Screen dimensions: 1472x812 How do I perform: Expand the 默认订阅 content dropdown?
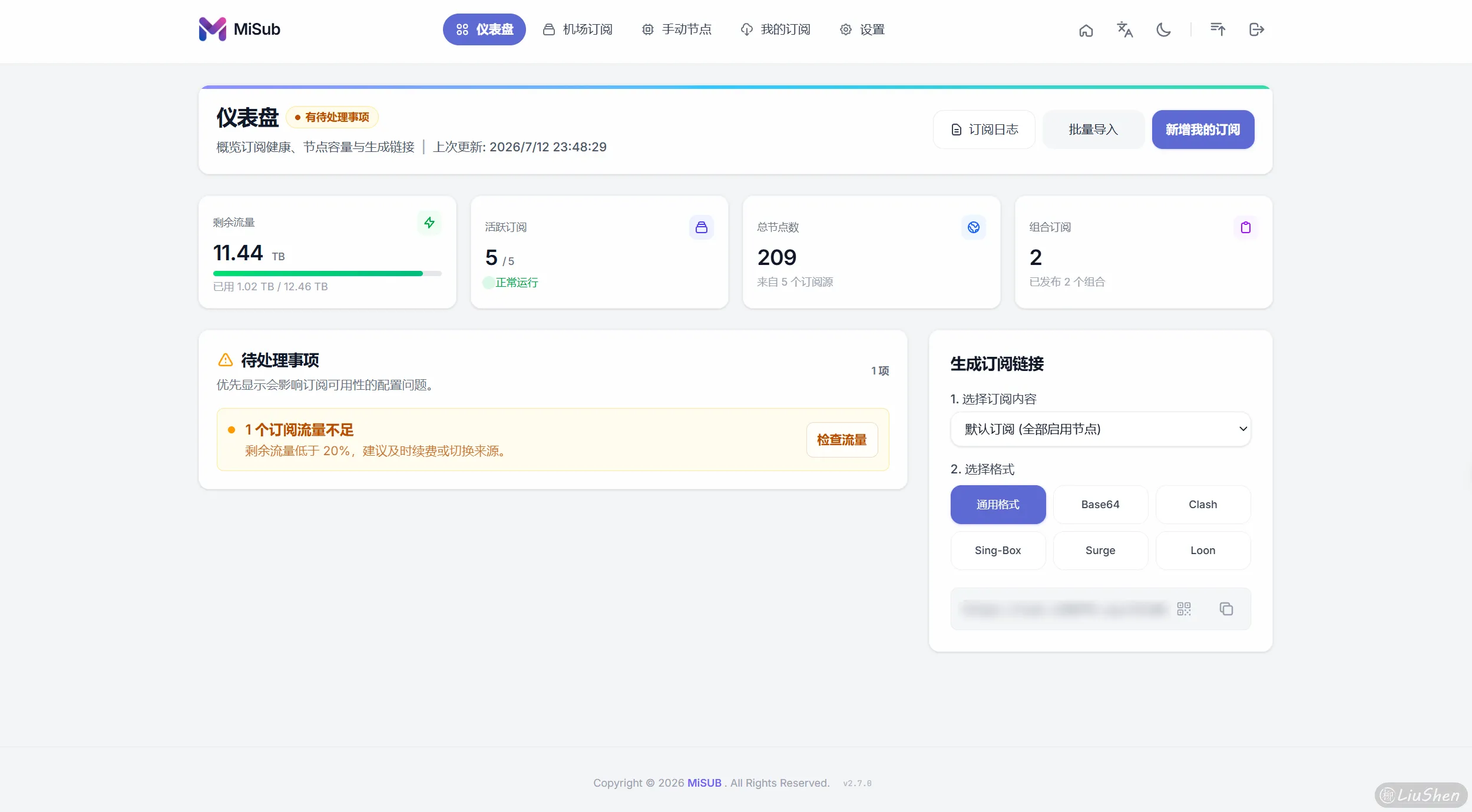click(1100, 429)
